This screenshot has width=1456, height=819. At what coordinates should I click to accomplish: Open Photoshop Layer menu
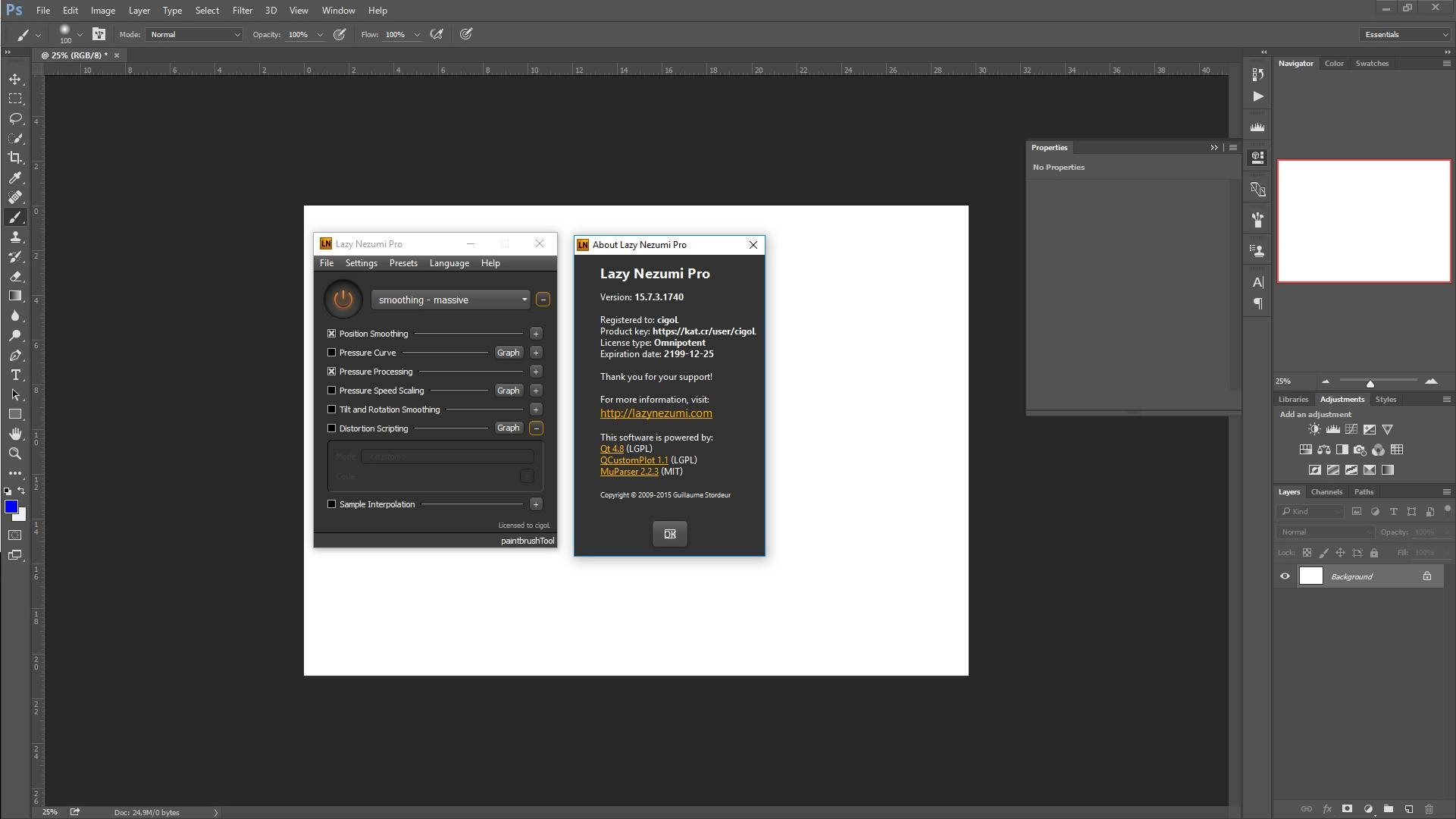point(139,11)
